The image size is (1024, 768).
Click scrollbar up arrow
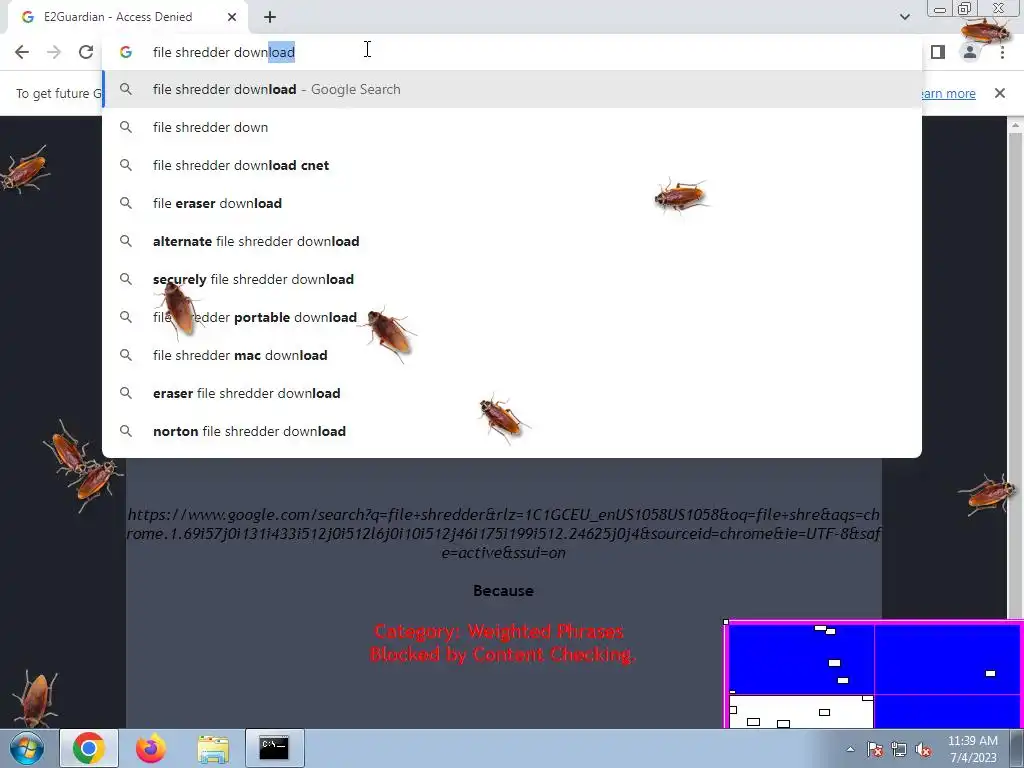[x=1016, y=125]
